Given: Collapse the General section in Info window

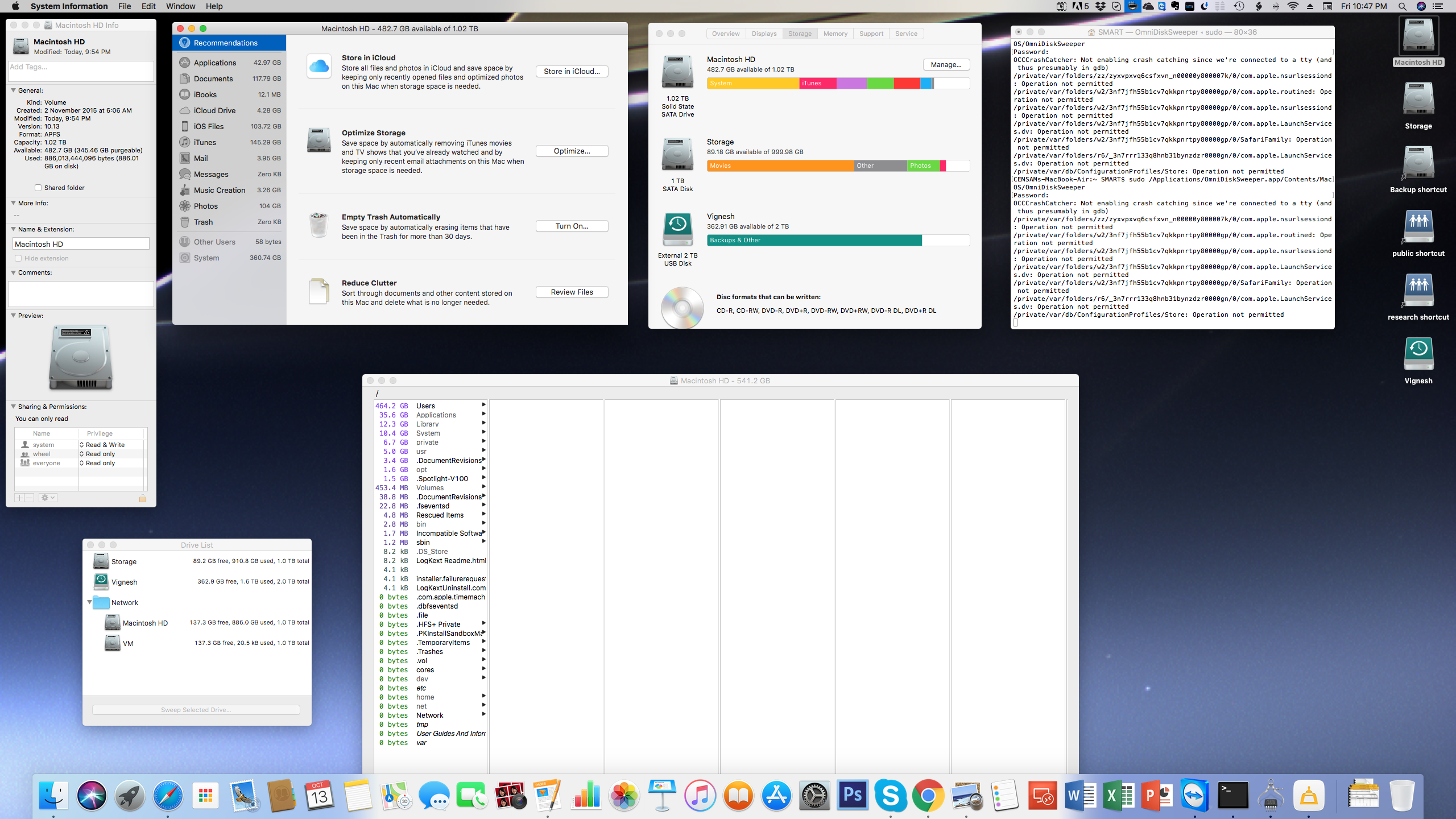Looking at the screenshot, I should coord(13,90).
